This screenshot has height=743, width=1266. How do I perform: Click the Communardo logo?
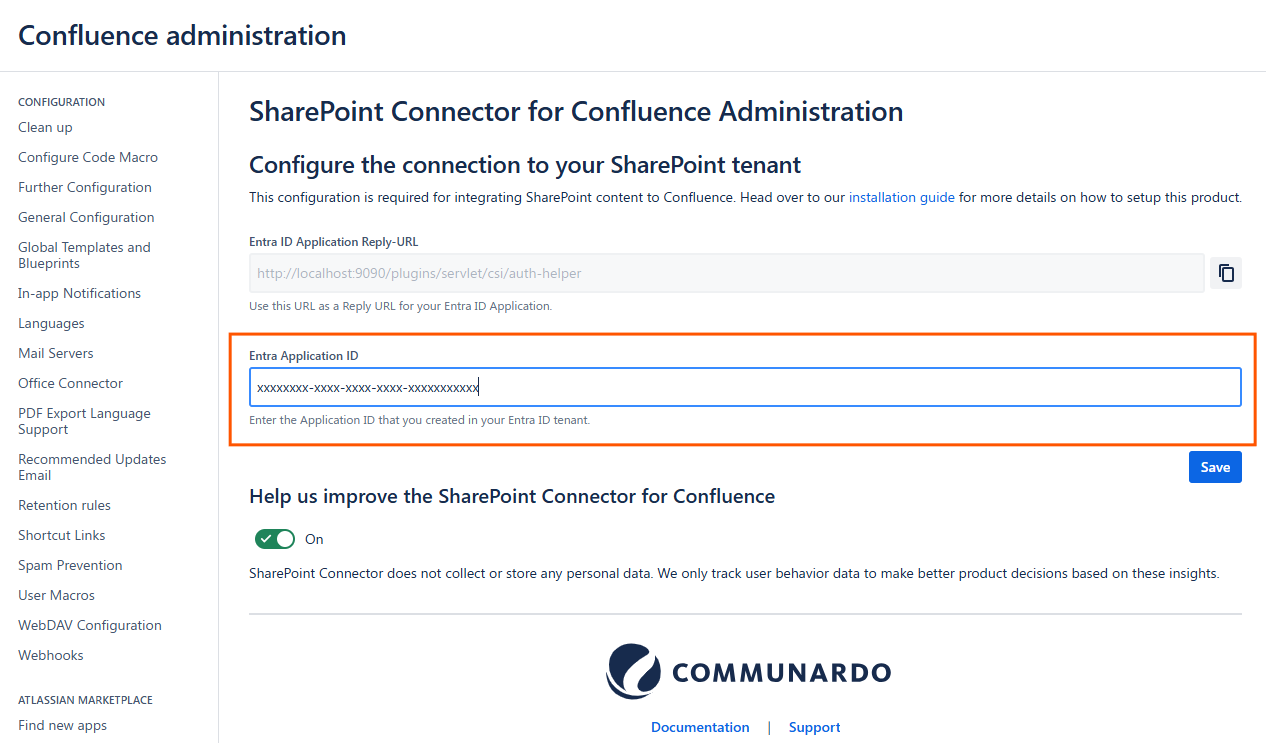(x=748, y=671)
